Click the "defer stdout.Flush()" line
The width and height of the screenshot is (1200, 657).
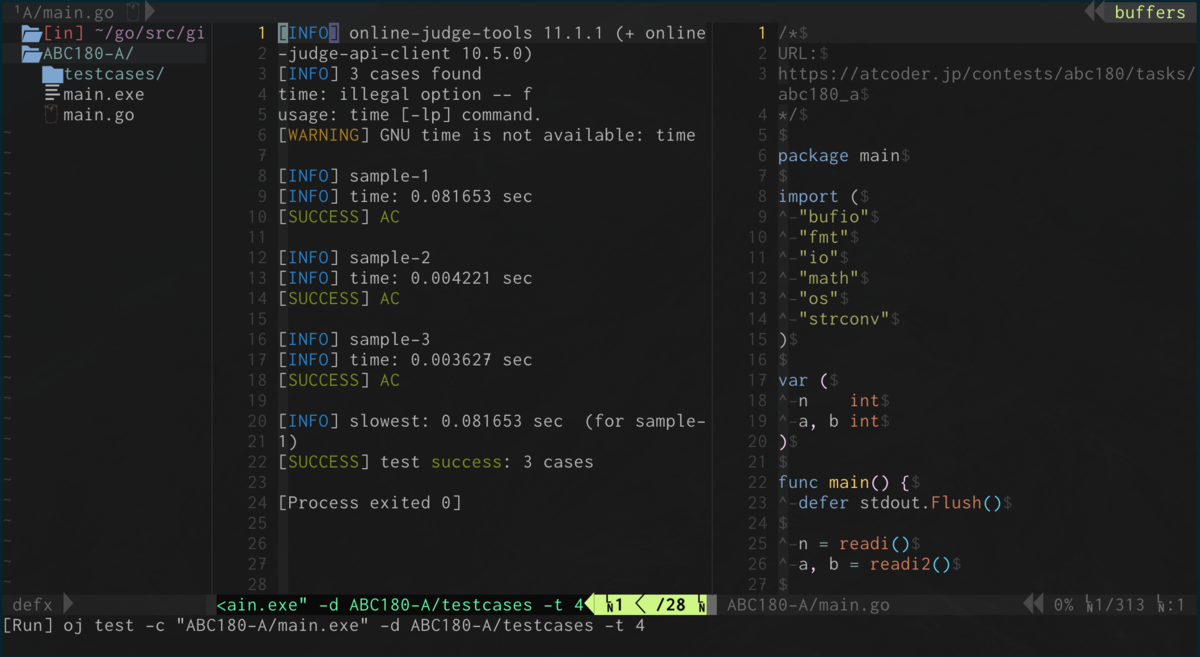(x=900, y=503)
